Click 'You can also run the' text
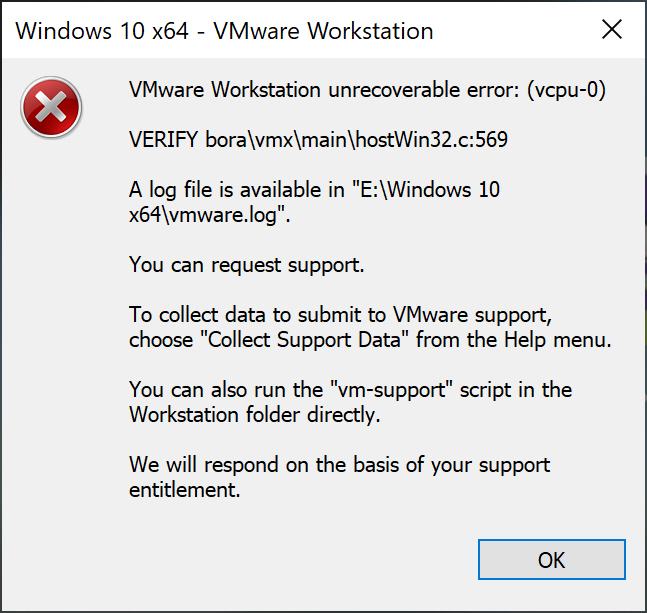Image resolution: width=647 pixels, height=613 pixels. [226, 390]
